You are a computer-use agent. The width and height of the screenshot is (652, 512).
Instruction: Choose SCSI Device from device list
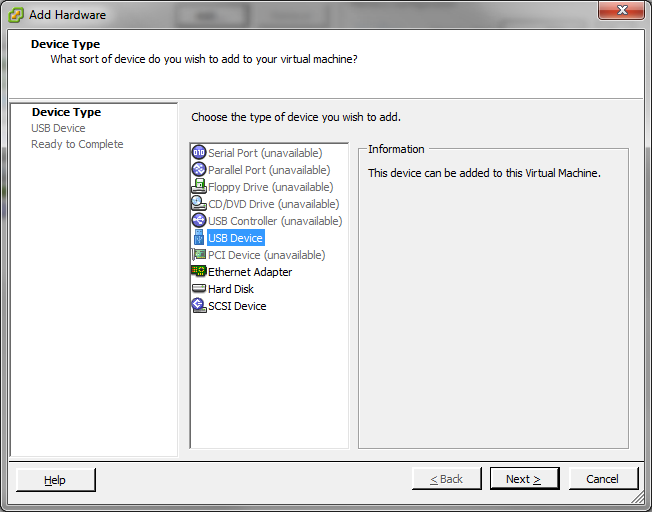point(237,306)
